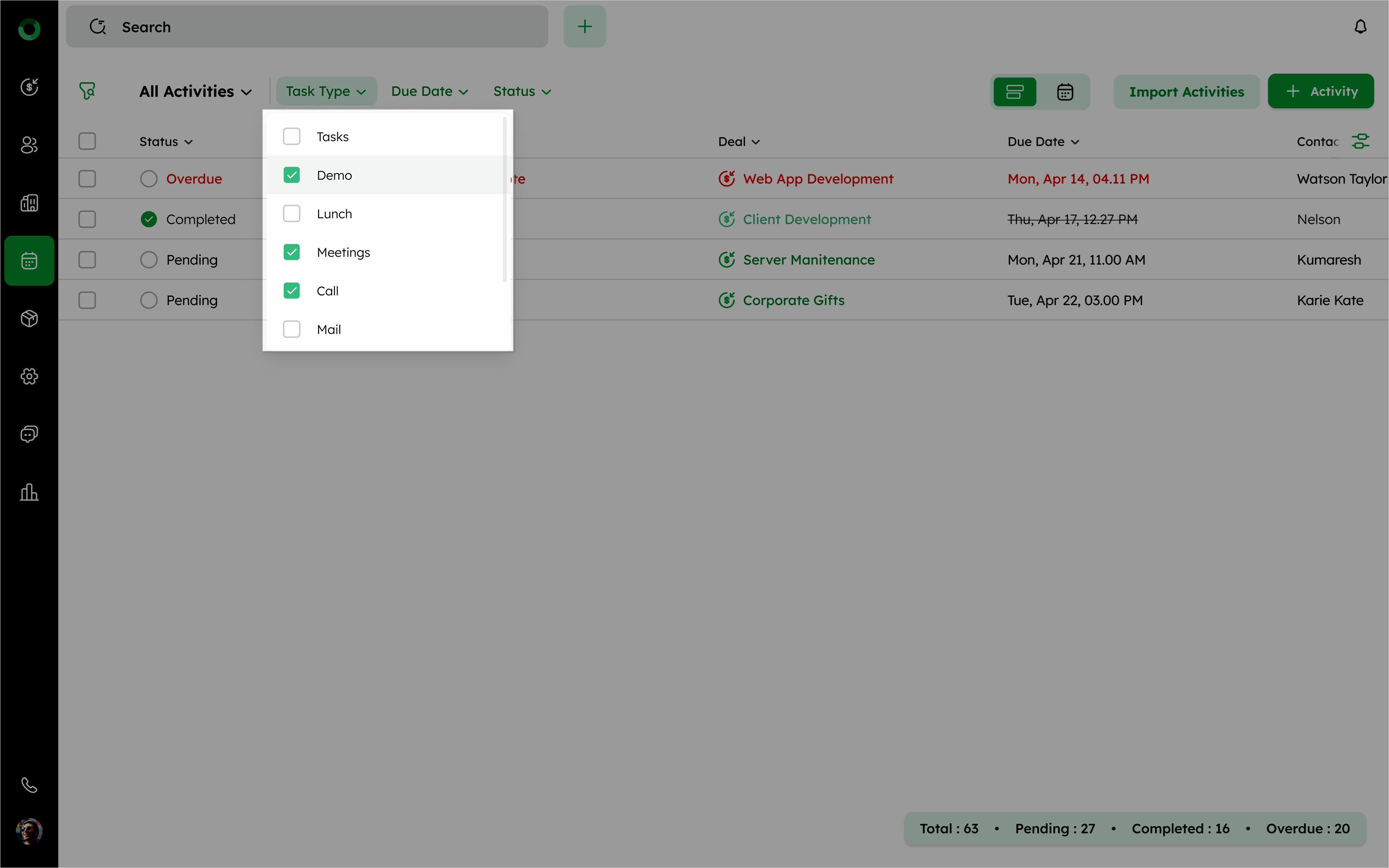This screenshot has width=1389, height=868.
Task: Check the Tasks option checkbox
Action: click(292, 136)
